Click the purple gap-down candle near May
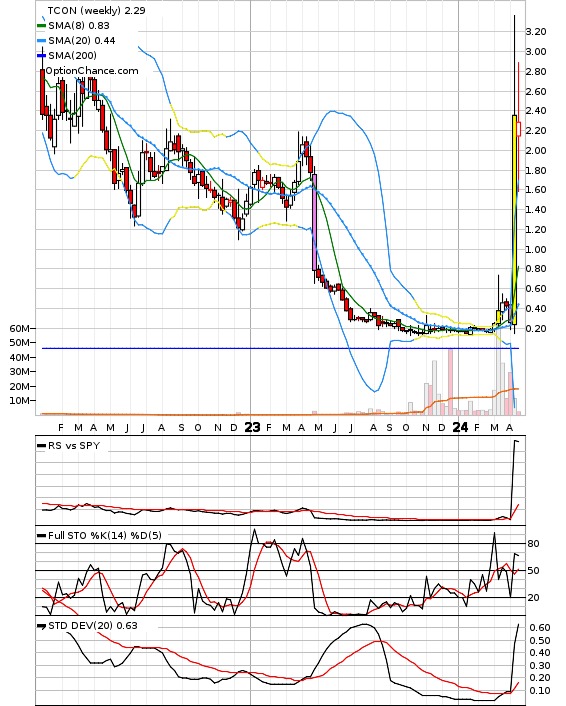 click(x=314, y=222)
